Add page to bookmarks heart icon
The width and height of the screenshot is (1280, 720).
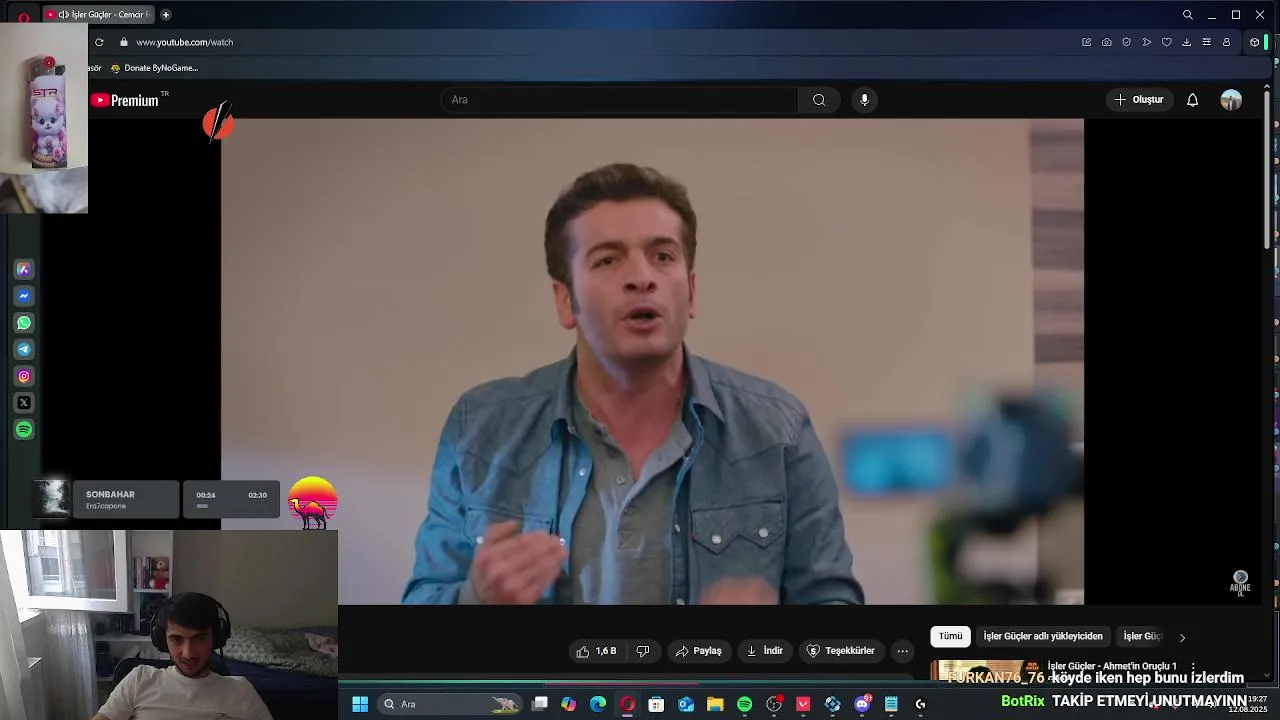[x=1167, y=42]
